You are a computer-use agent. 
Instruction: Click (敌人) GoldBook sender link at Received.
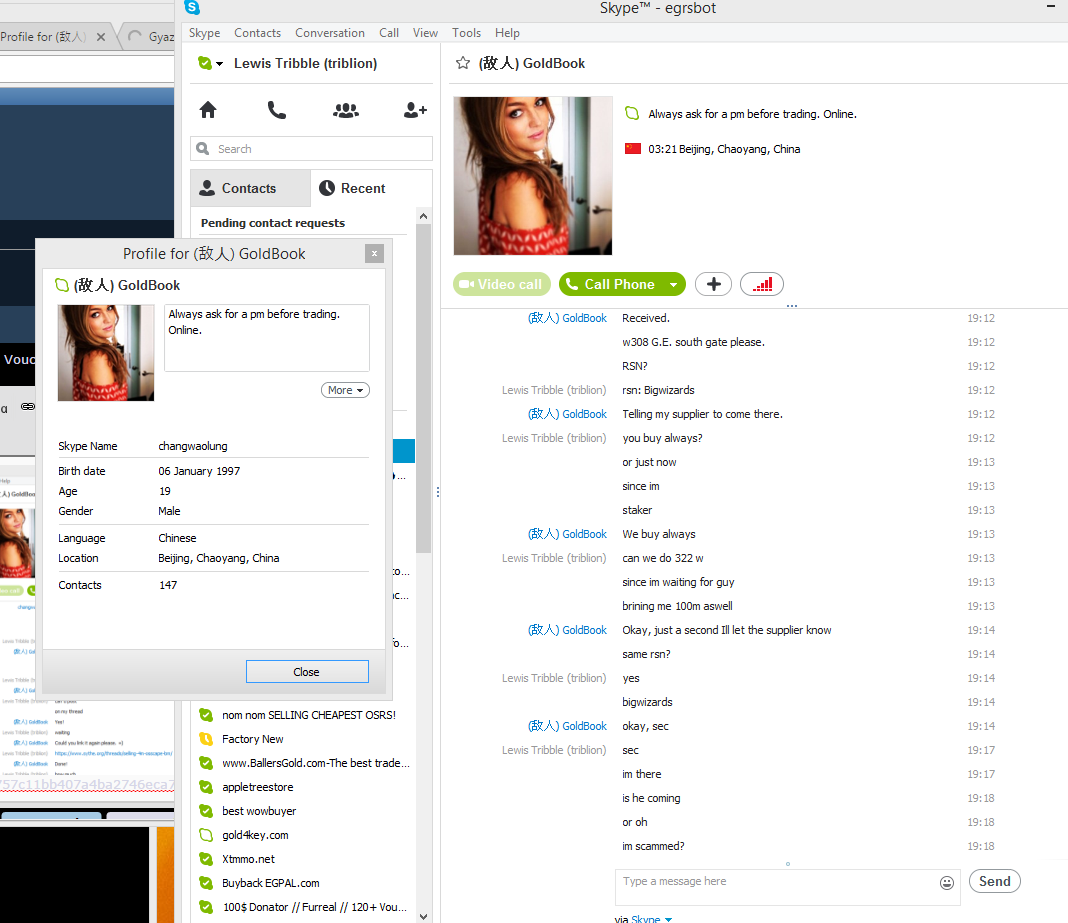[567, 318]
